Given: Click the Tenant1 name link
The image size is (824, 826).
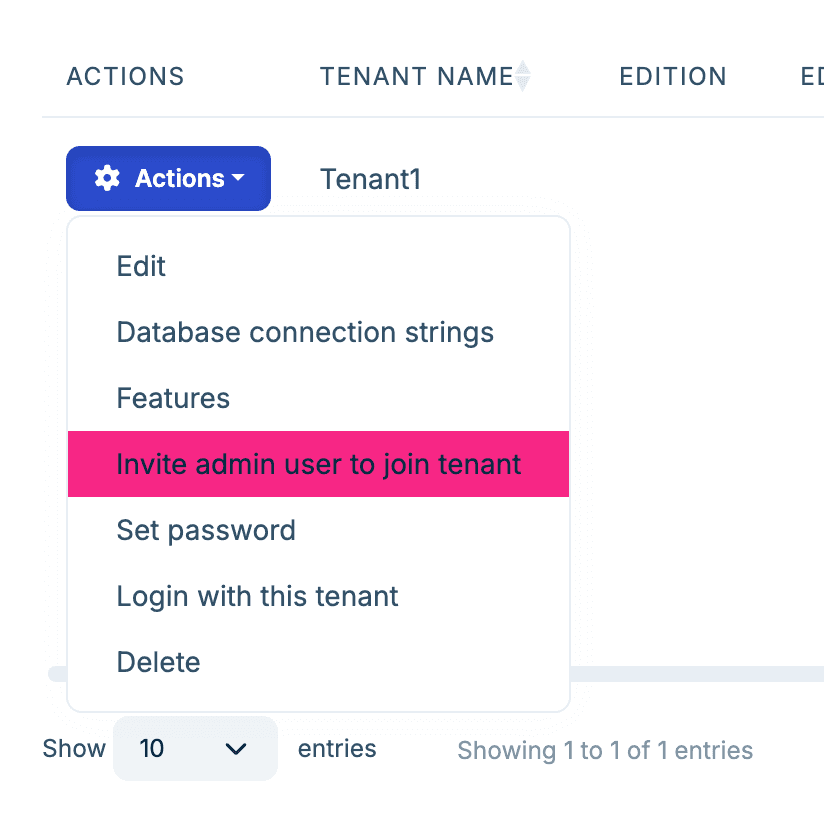Looking at the screenshot, I should (x=371, y=179).
